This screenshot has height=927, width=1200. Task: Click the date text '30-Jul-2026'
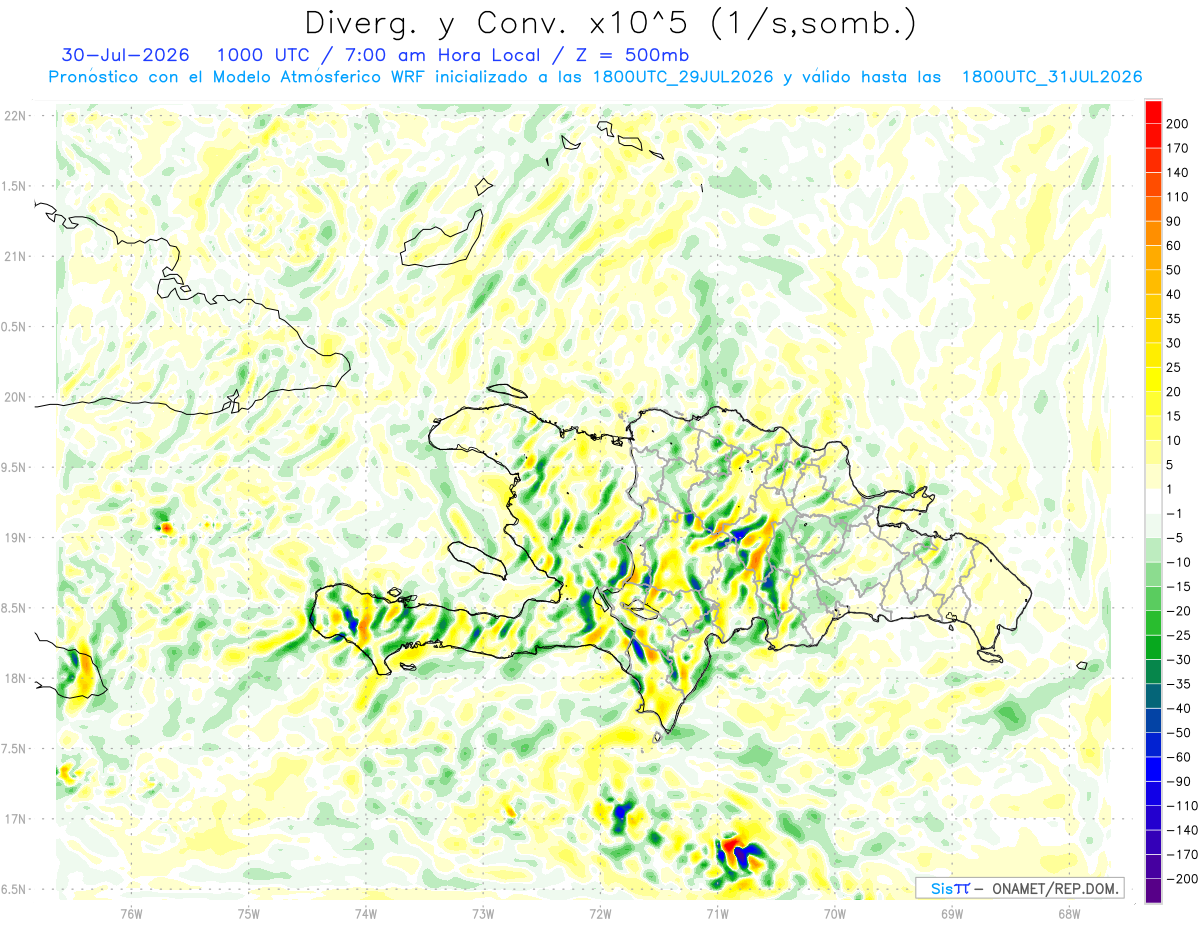point(124,54)
